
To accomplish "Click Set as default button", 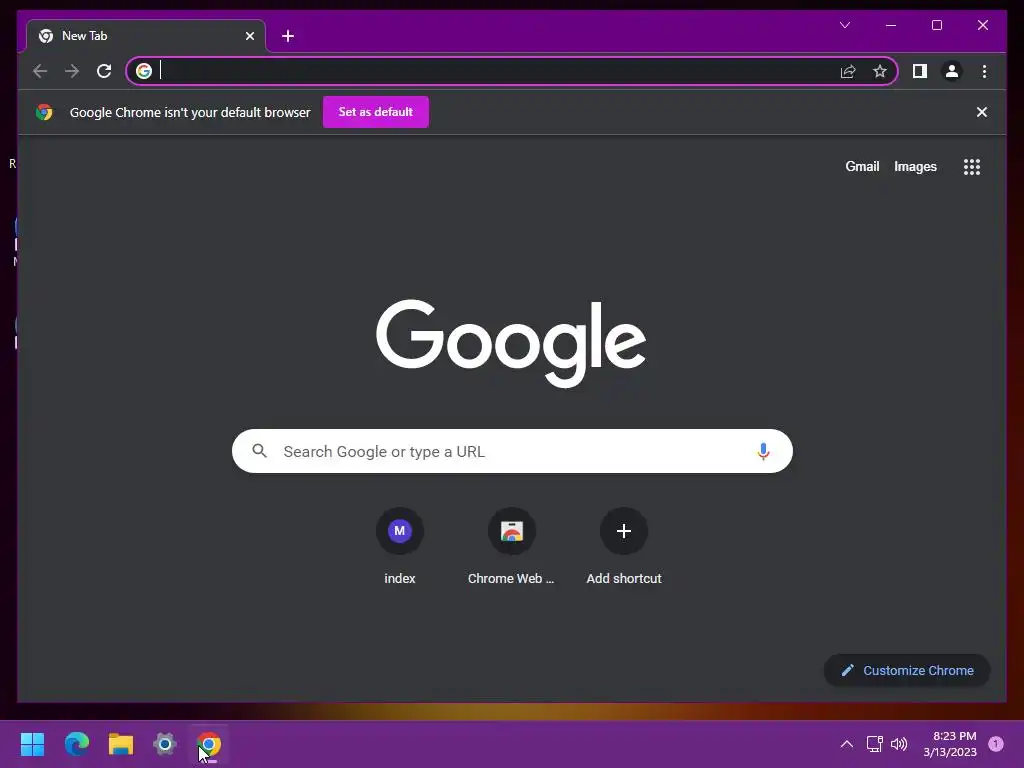I will (x=376, y=112).
